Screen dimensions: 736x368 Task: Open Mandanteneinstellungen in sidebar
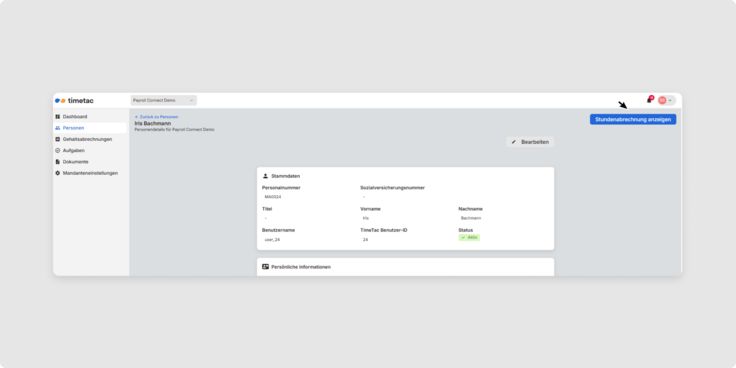[90, 173]
